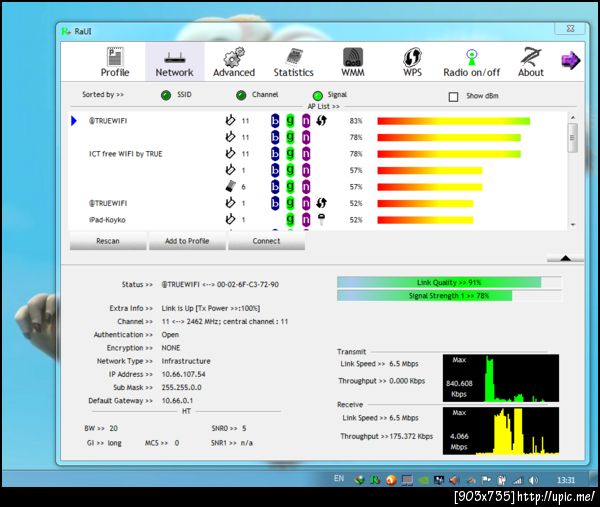Click the blue connected arrow beside @TRUEWIFI
Image resolution: width=600 pixels, height=507 pixels.
point(74,121)
